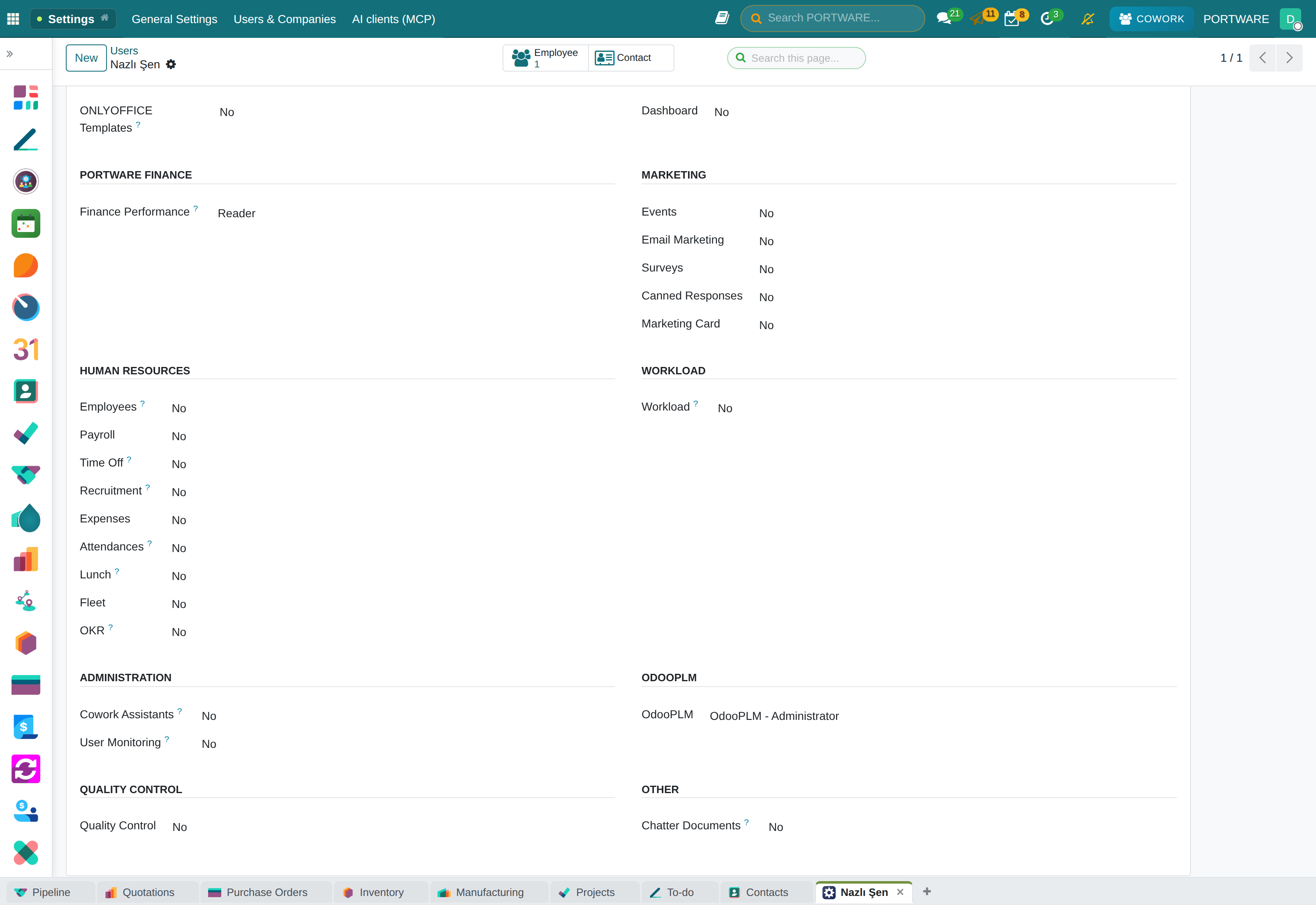Open the calendar tasks icon with badge 8

tap(1012, 19)
